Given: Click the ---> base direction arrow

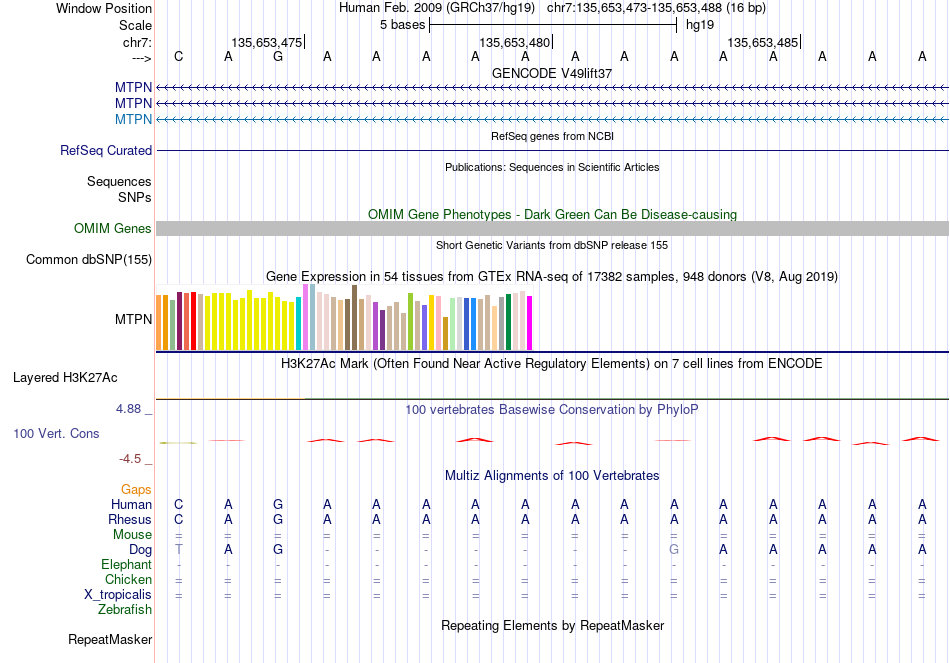Looking at the screenshot, I should [x=142, y=58].
